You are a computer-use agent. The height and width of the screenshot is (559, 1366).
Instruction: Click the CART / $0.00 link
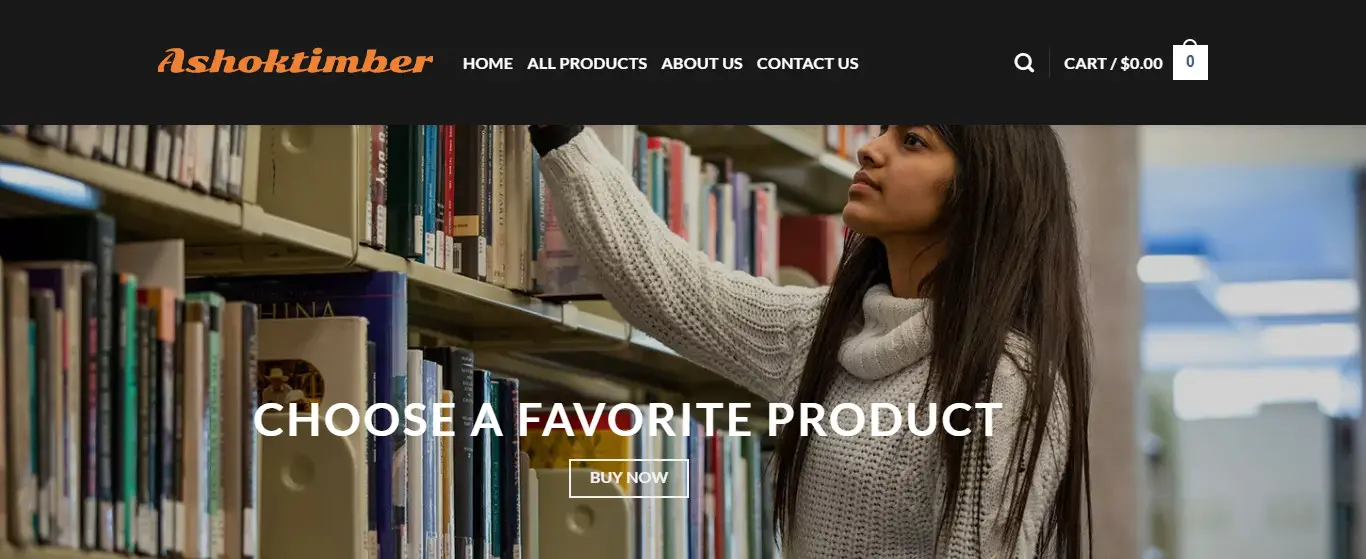(x=1113, y=63)
